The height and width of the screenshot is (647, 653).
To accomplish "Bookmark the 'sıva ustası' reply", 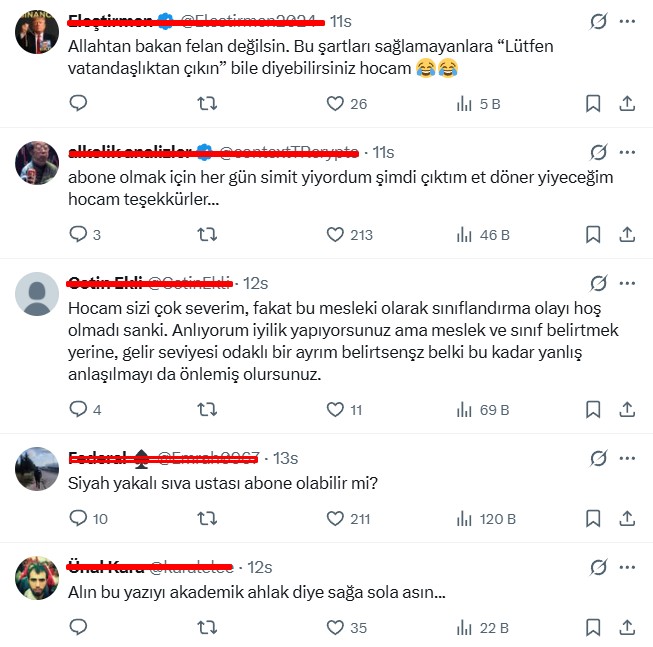I will [593, 519].
